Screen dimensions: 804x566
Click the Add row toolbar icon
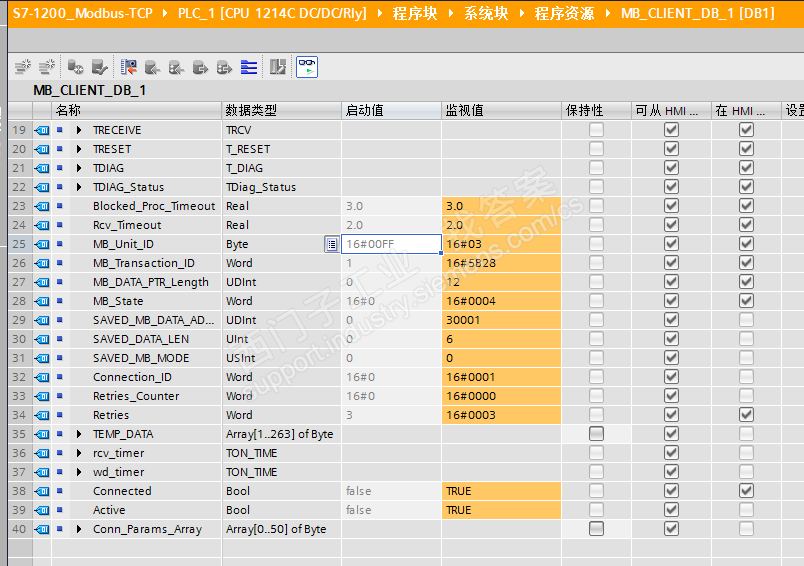(47, 67)
